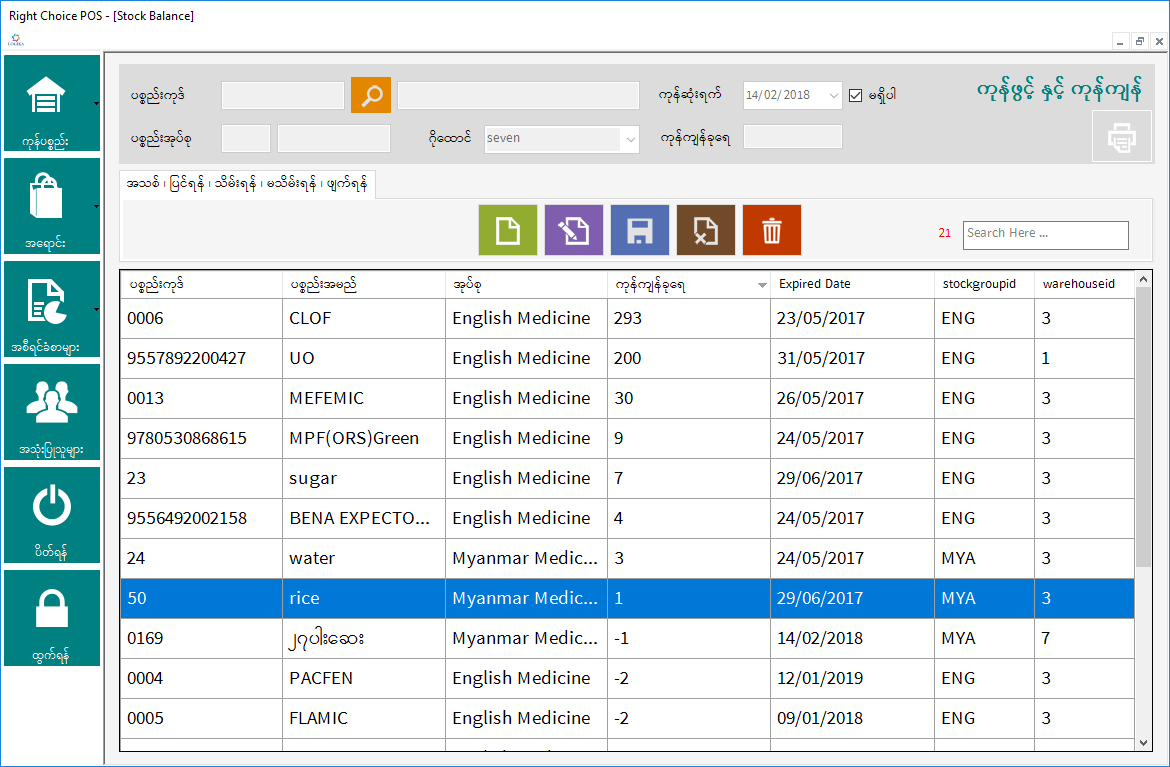
Task: Click the blue save disk icon
Action: pyautogui.click(x=640, y=231)
